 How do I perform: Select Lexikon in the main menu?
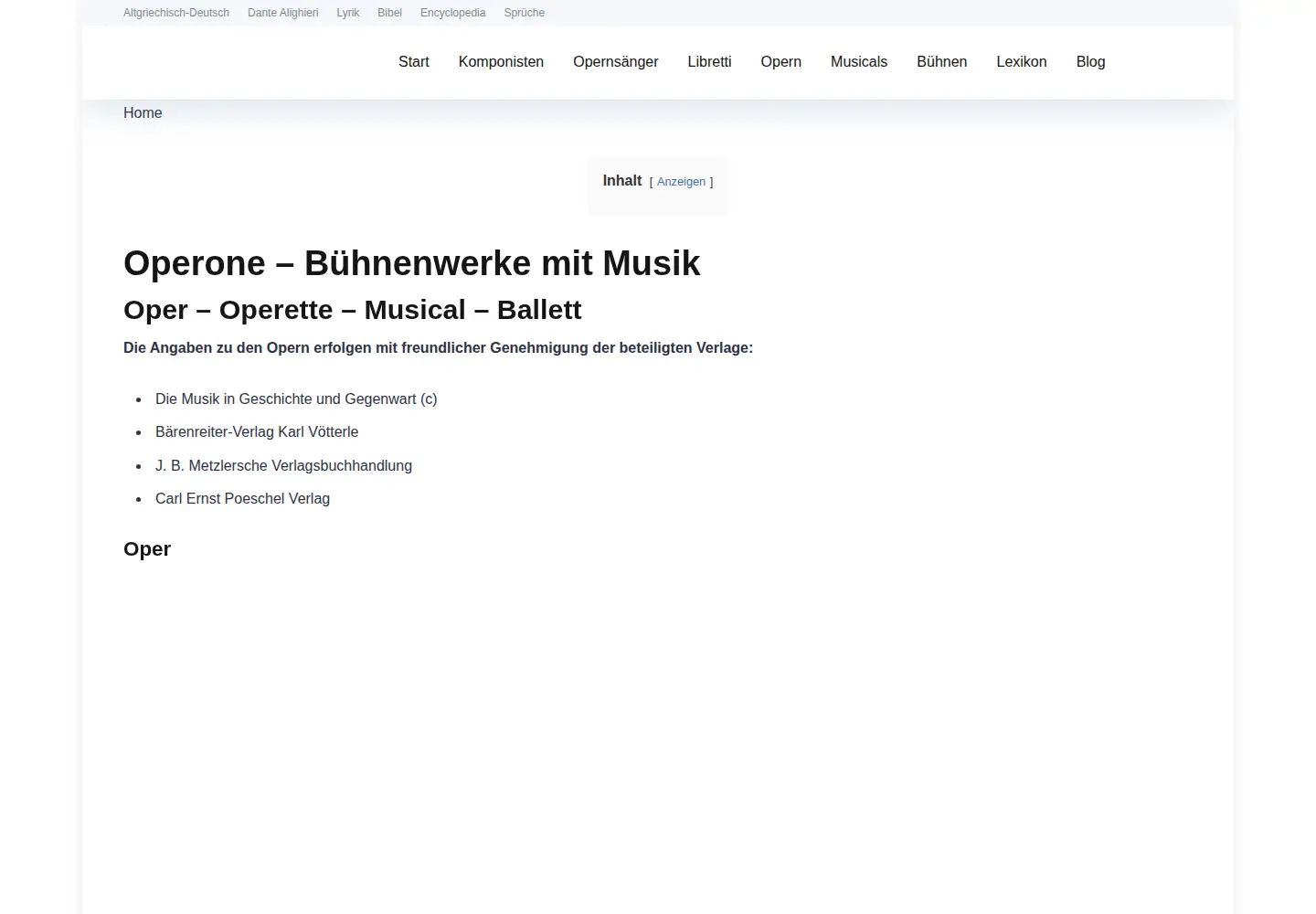(x=1021, y=62)
